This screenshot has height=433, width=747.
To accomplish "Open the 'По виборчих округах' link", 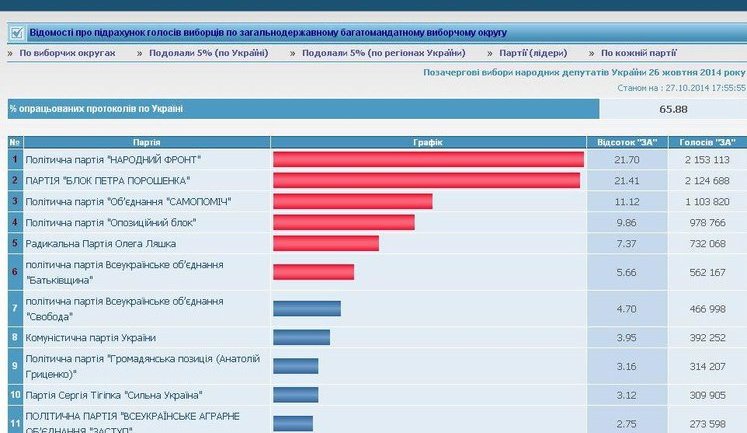I will pos(67,53).
